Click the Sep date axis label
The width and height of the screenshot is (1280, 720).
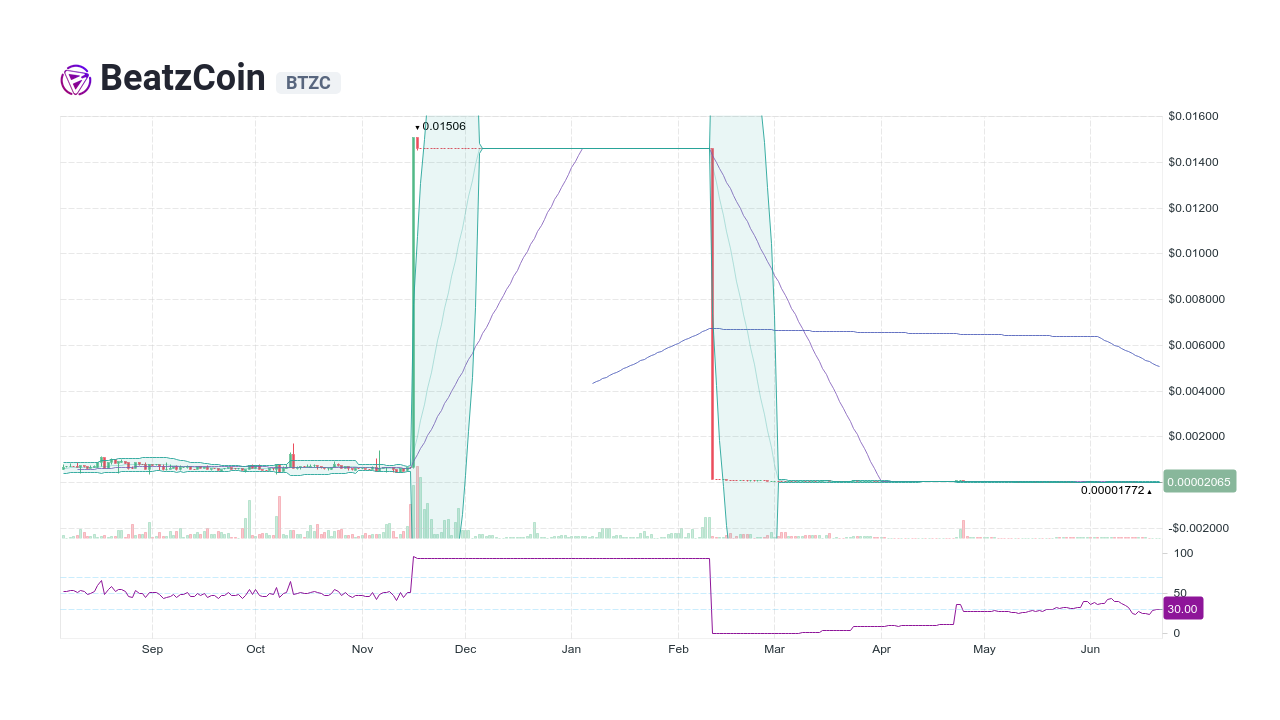coord(152,649)
